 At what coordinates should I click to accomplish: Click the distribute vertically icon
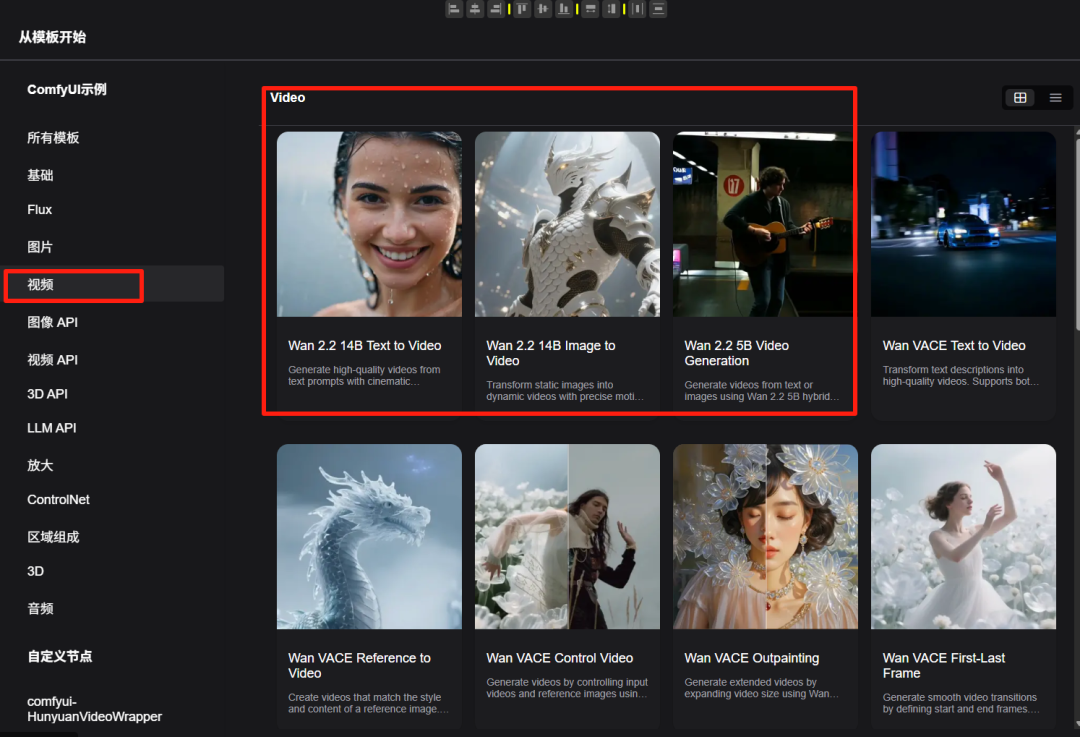[x=658, y=9]
